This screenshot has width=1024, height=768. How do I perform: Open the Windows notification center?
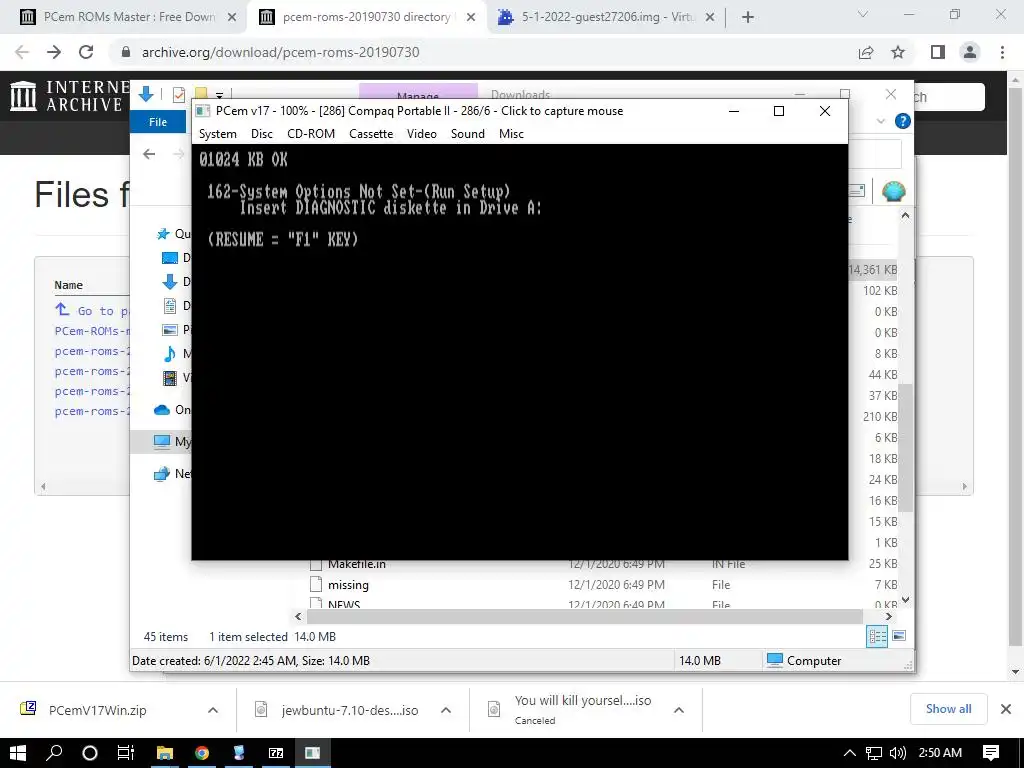(x=991, y=753)
